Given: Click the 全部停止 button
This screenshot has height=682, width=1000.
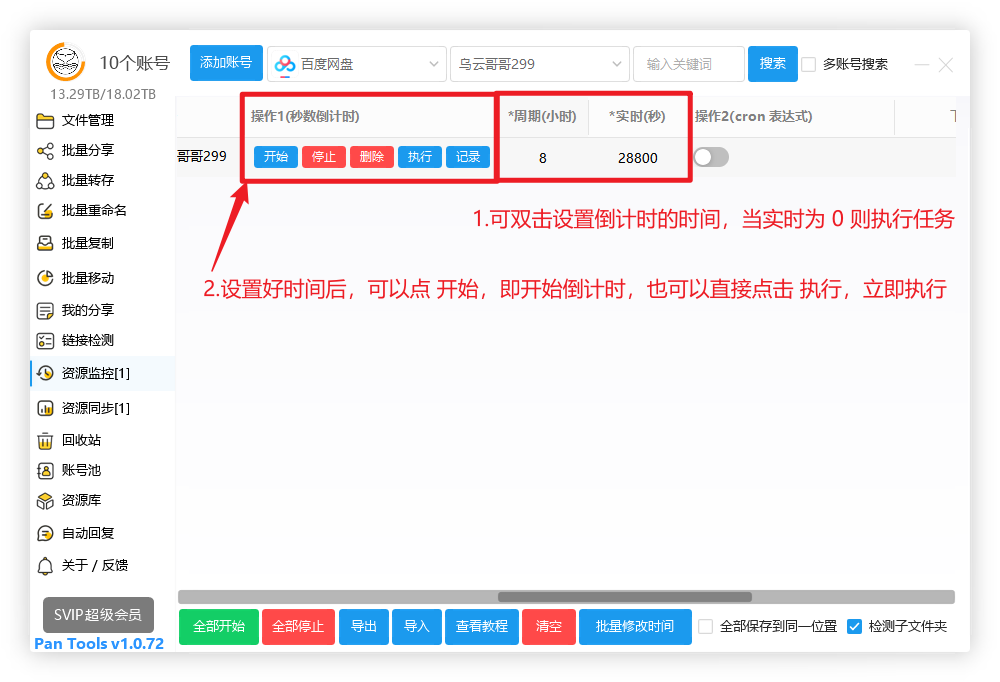Looking at the screenshot, I should coord(298,627).
